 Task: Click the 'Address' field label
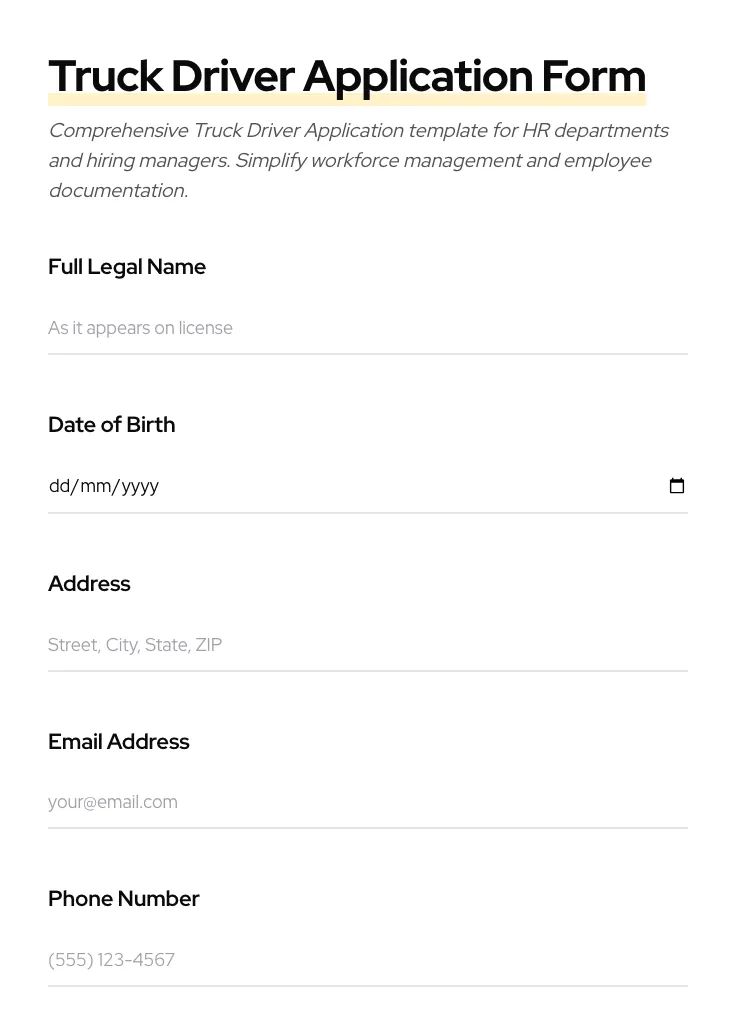pos(89,584)
